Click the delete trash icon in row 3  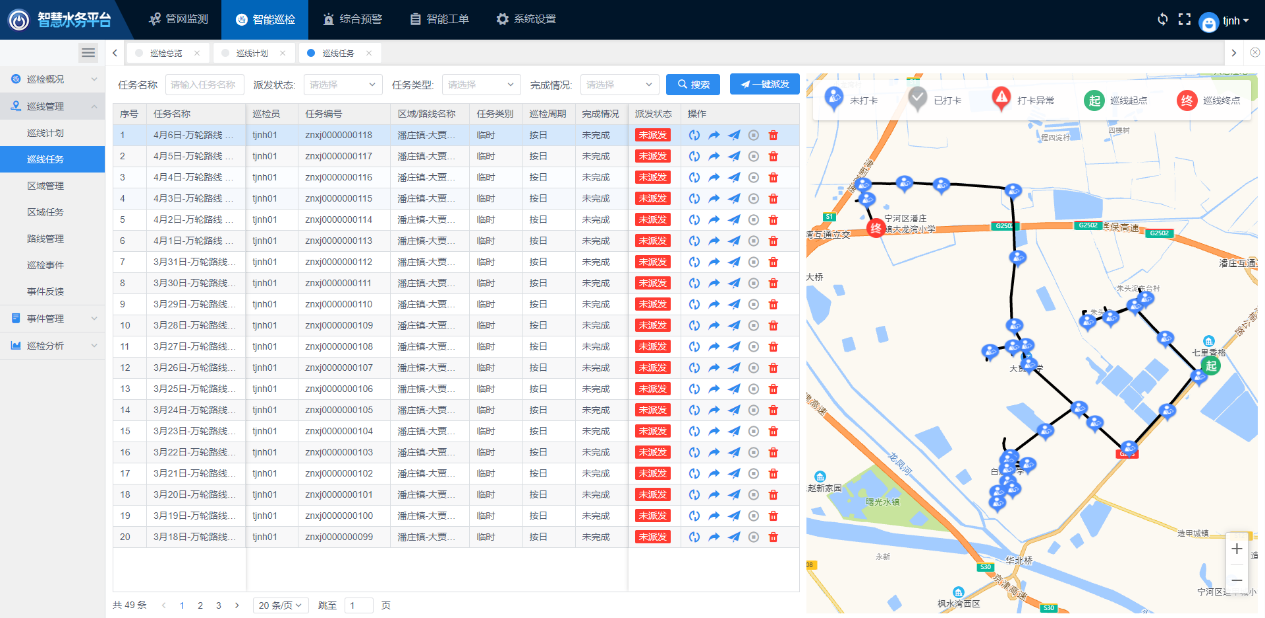[773, 177]
